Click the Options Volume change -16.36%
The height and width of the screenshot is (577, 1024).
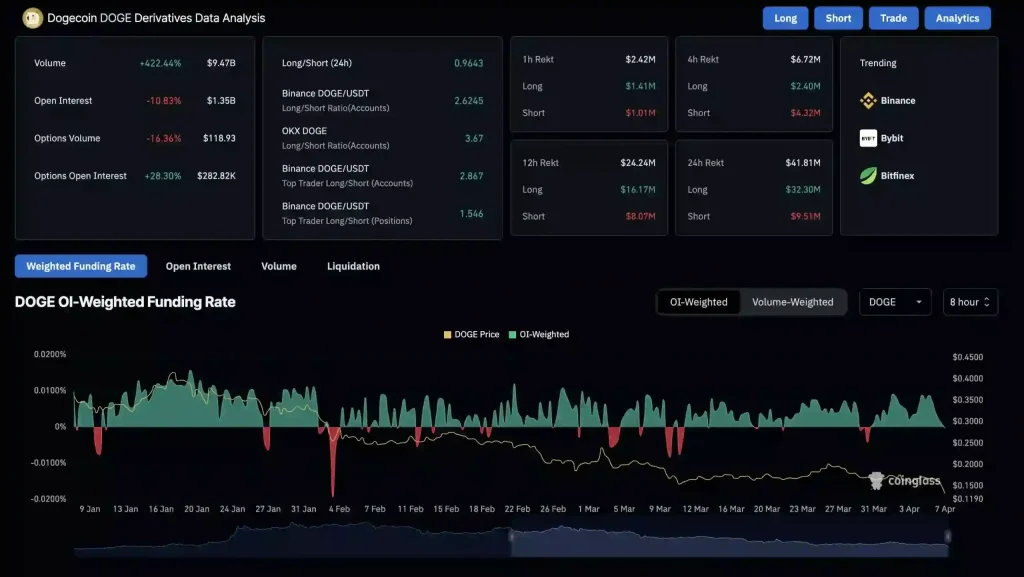(164, 138)
